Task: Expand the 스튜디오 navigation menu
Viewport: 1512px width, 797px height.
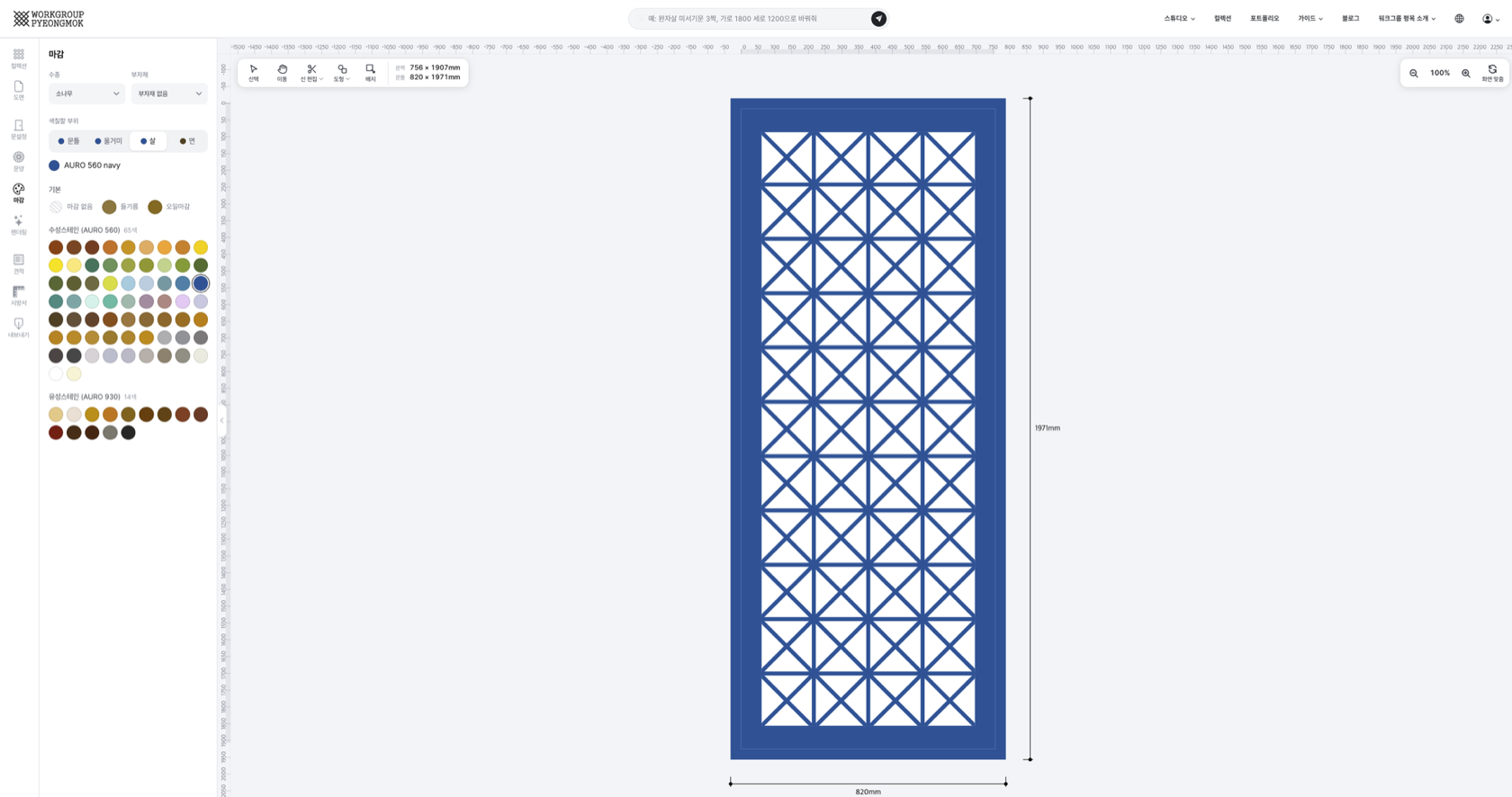Action: (x=1179, y=19)
